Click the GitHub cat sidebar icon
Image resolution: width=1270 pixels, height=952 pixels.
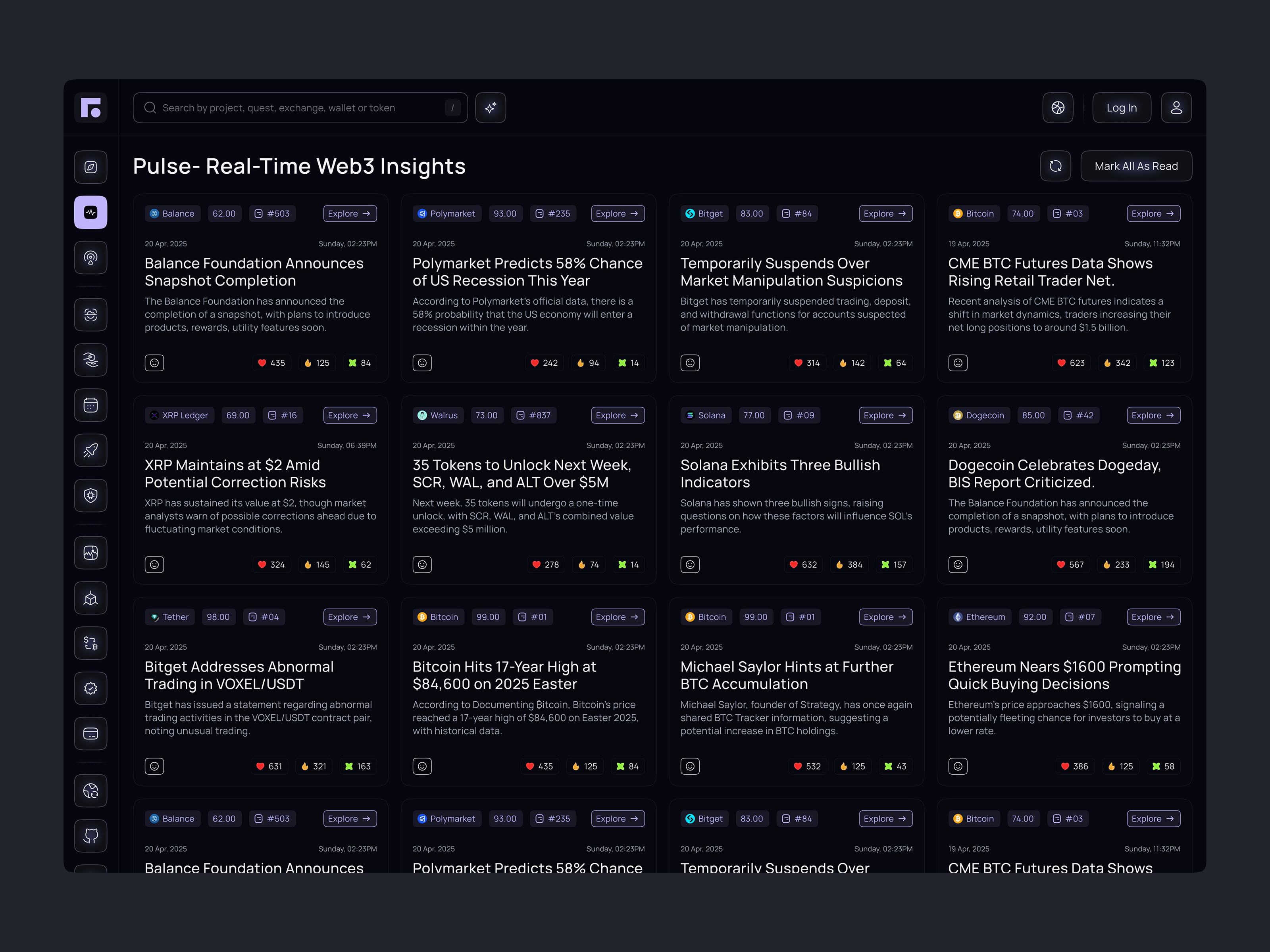(91, 835)
